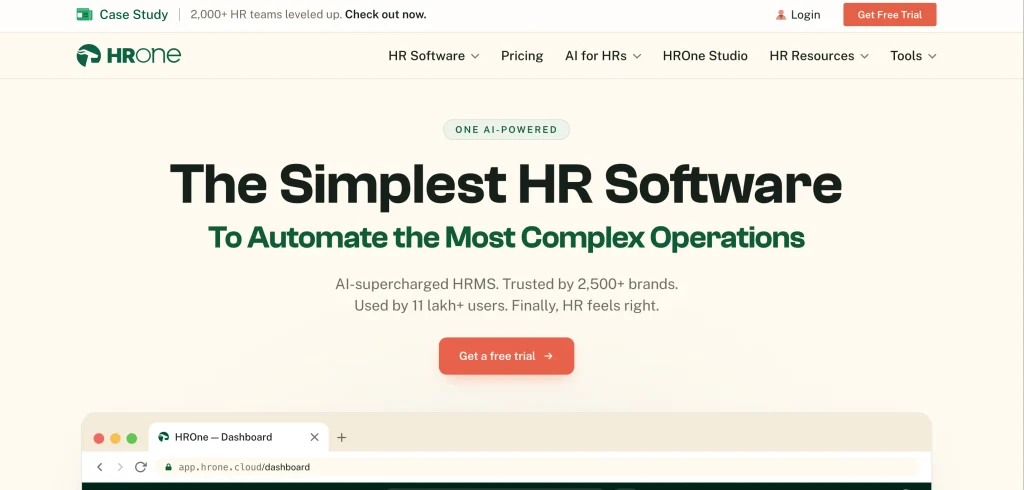Click the reload icon in mockup browser
This screenshot has width=1024, height=490.
[140, 467]
